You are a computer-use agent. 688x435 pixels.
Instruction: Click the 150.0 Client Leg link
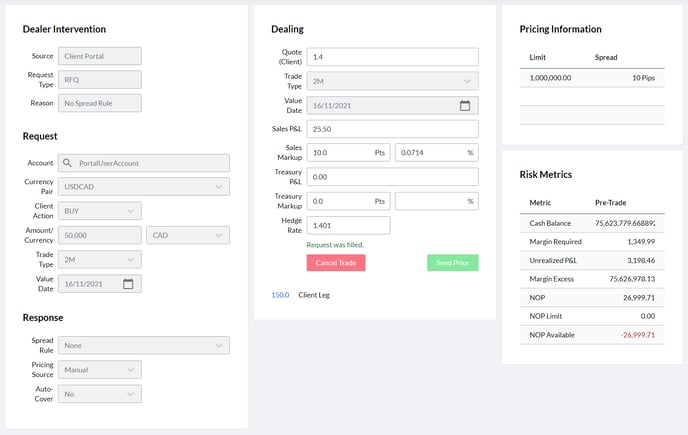[280, 295]
